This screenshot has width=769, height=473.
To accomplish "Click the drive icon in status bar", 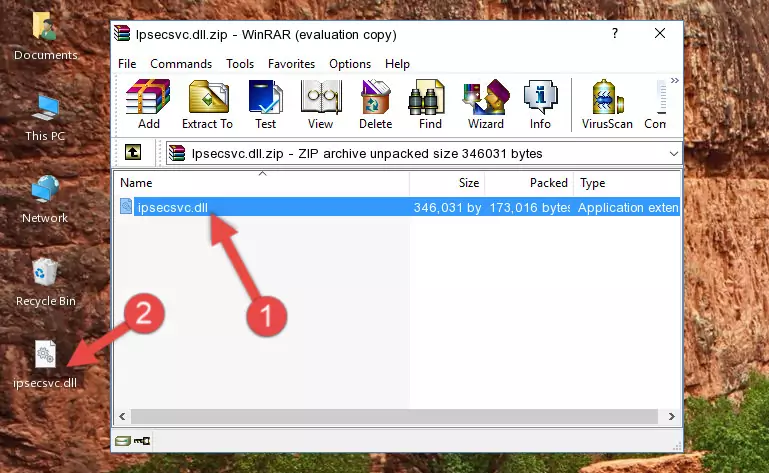I will [123, 441].
